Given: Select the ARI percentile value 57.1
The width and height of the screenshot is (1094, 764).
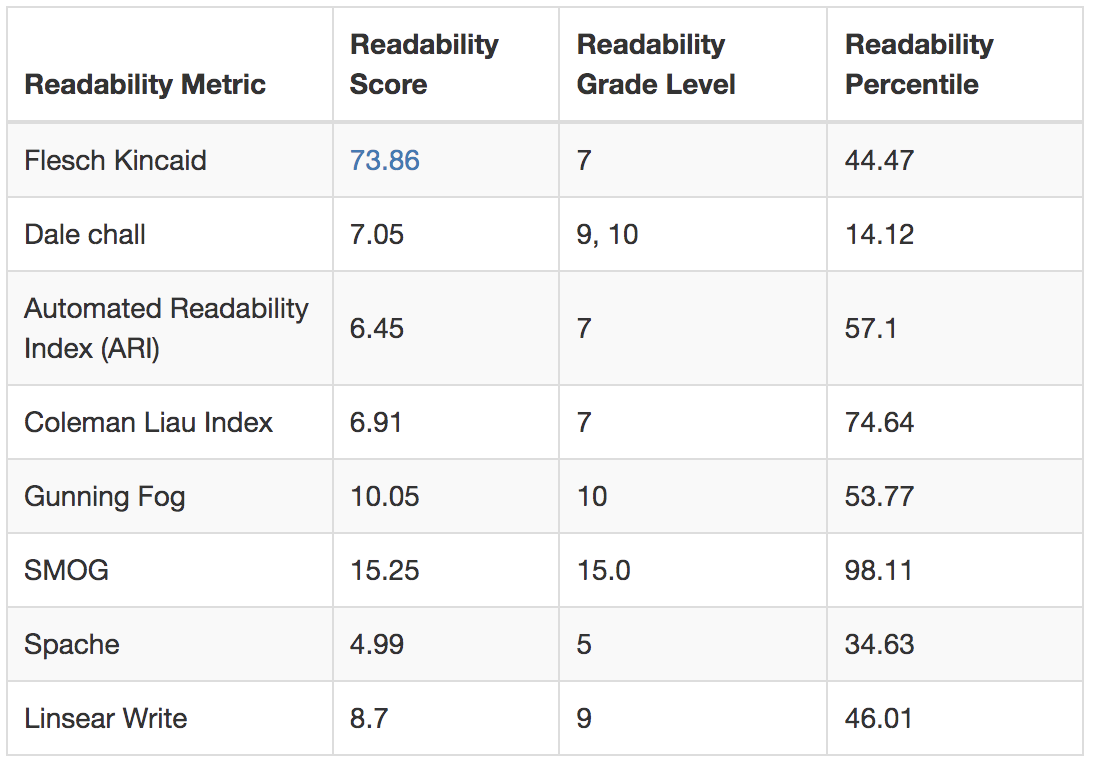Looking at the screenshot, I should (871, 329).
